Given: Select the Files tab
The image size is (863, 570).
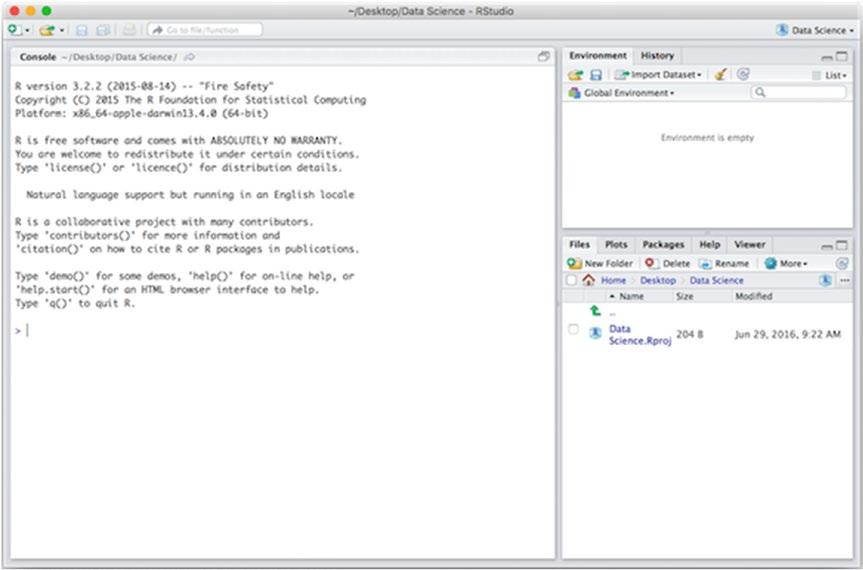Looking at the screenshot, I should (580, 244).
